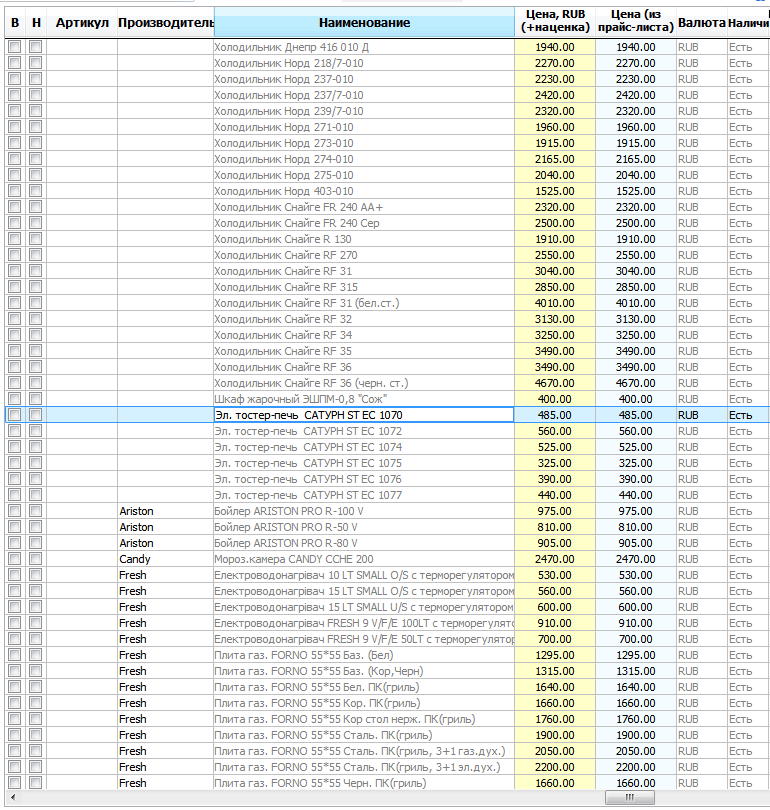The height and width of the screenshot is (810, 770).
Task: Click markup price 2470.00 for CANDY CCHE 200
Action: [555, 559]
